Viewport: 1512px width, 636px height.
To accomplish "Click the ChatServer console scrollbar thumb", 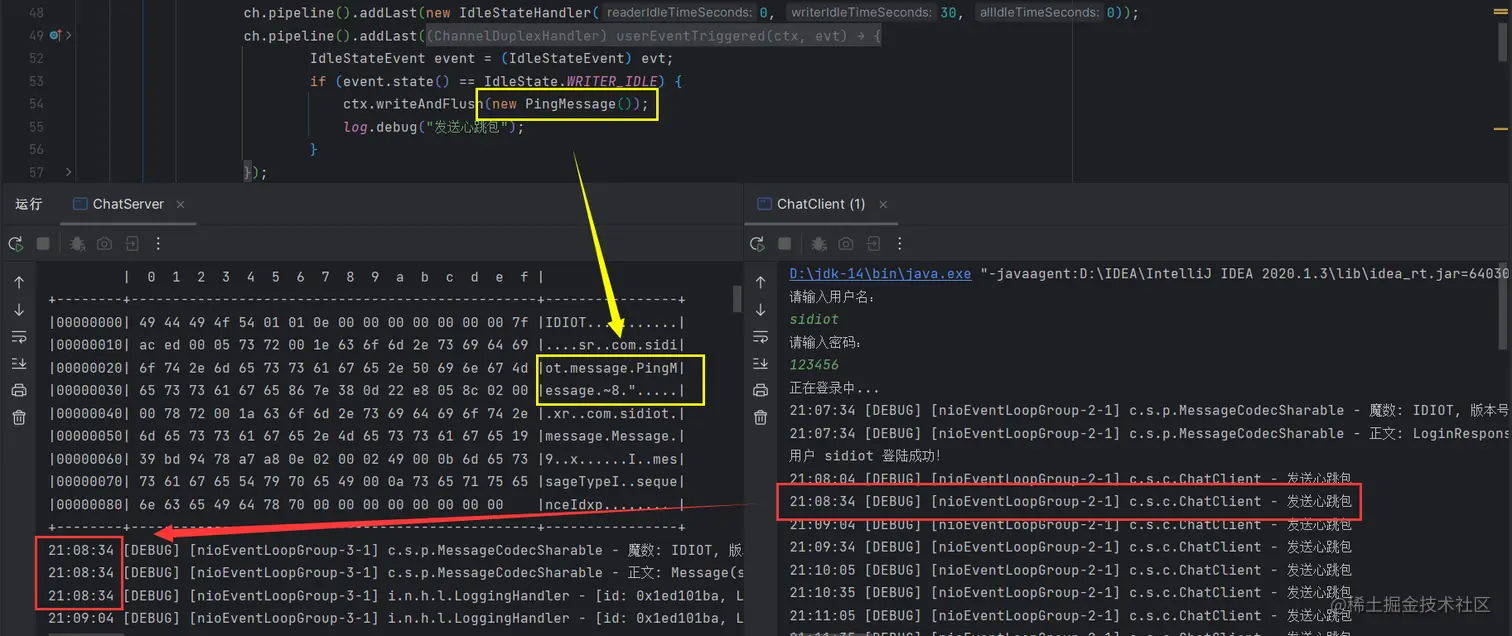I will pos(738,298).
